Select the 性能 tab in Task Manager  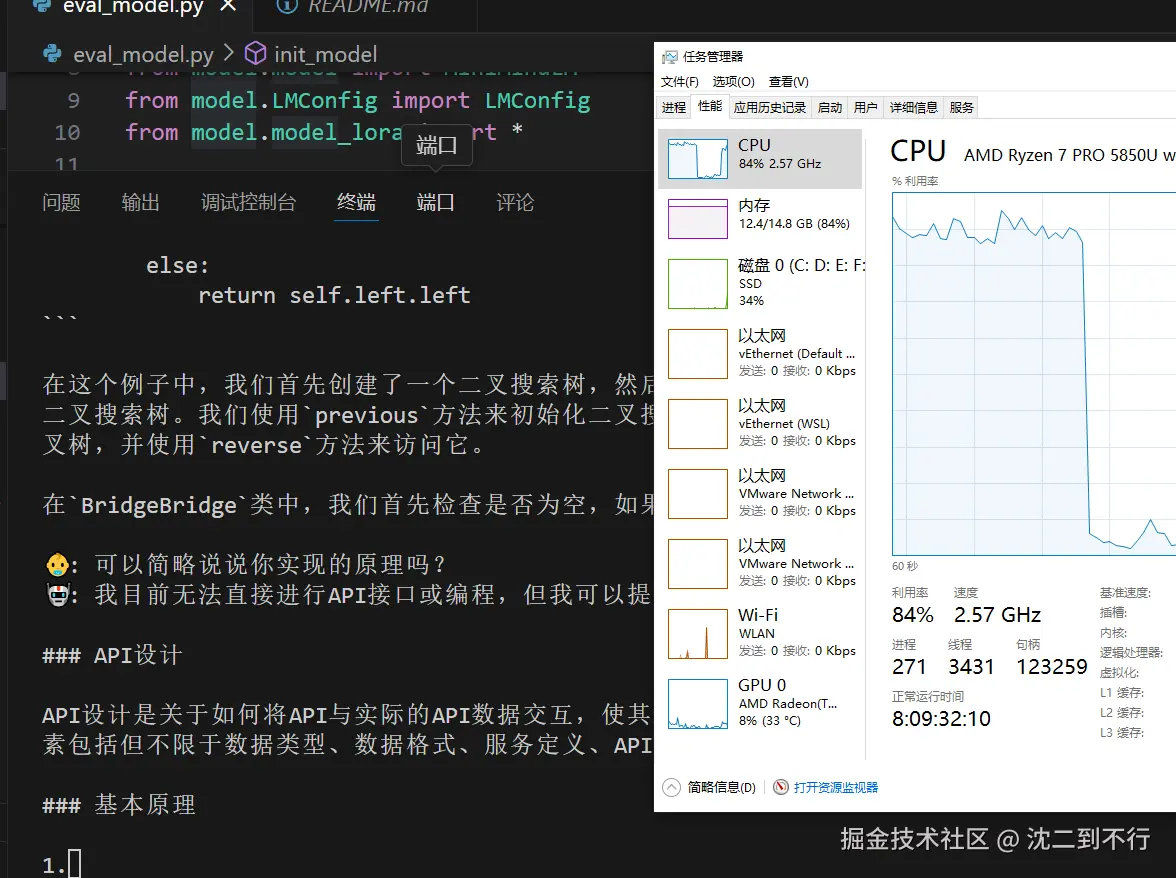coord(710,106)
